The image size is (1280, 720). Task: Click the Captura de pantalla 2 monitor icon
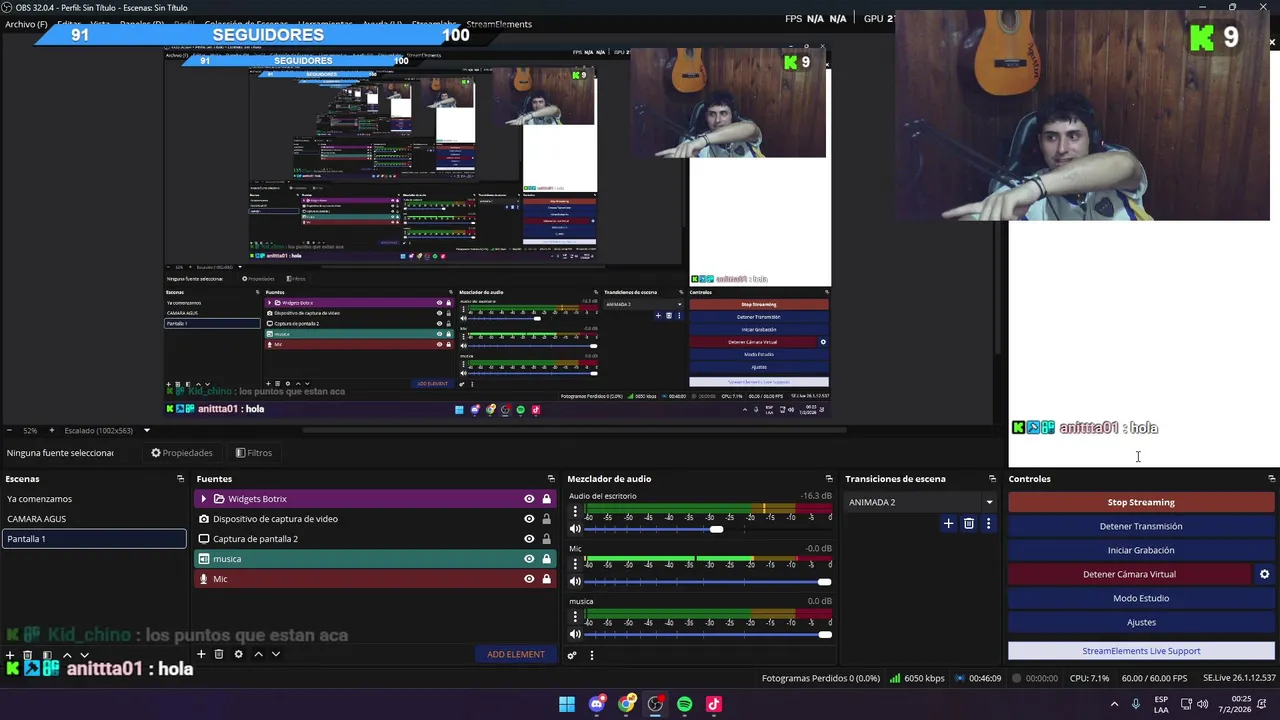tap(204, 539)
